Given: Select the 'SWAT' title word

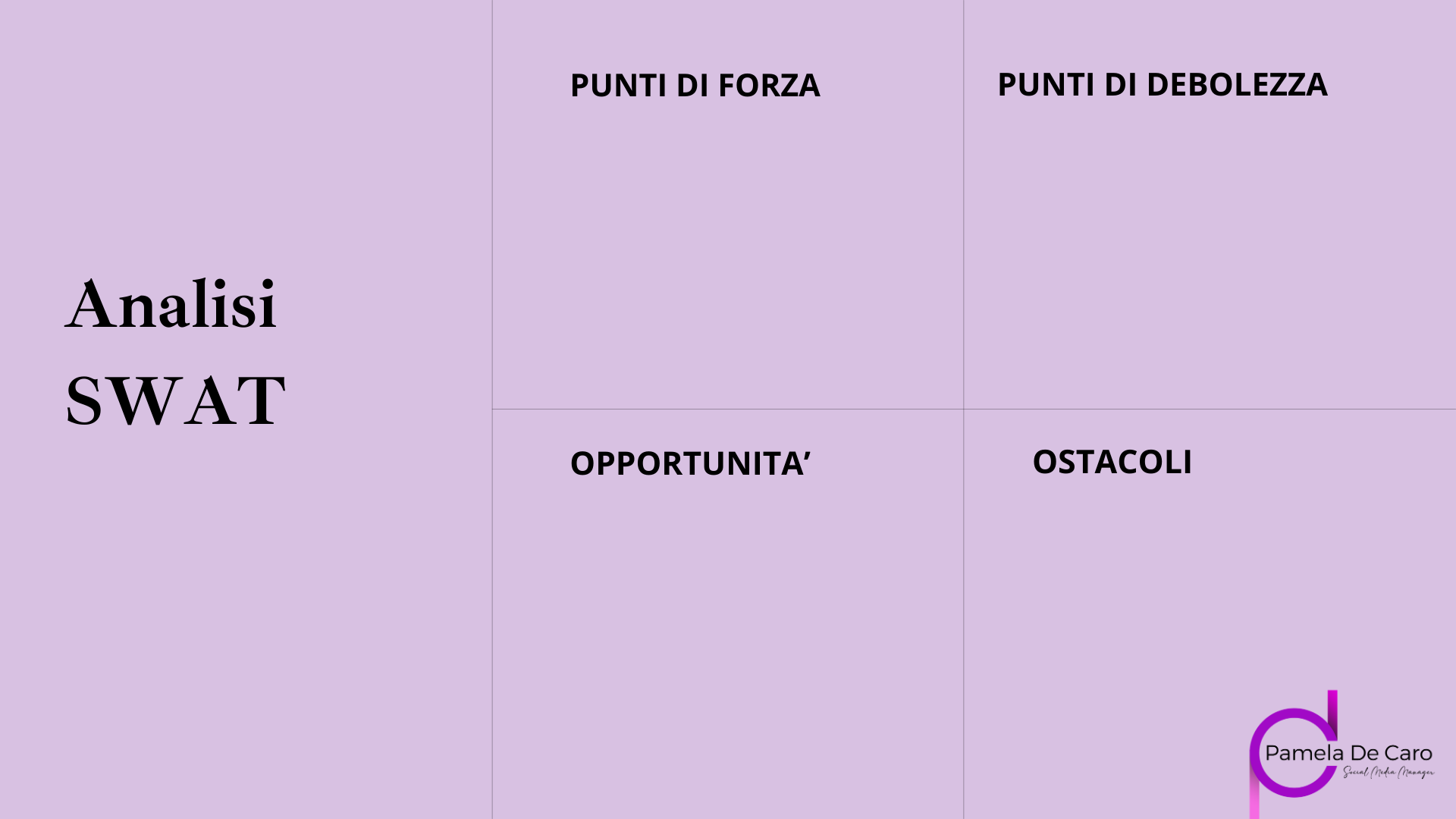Looking at the screenshot, I should click(175, 400).
